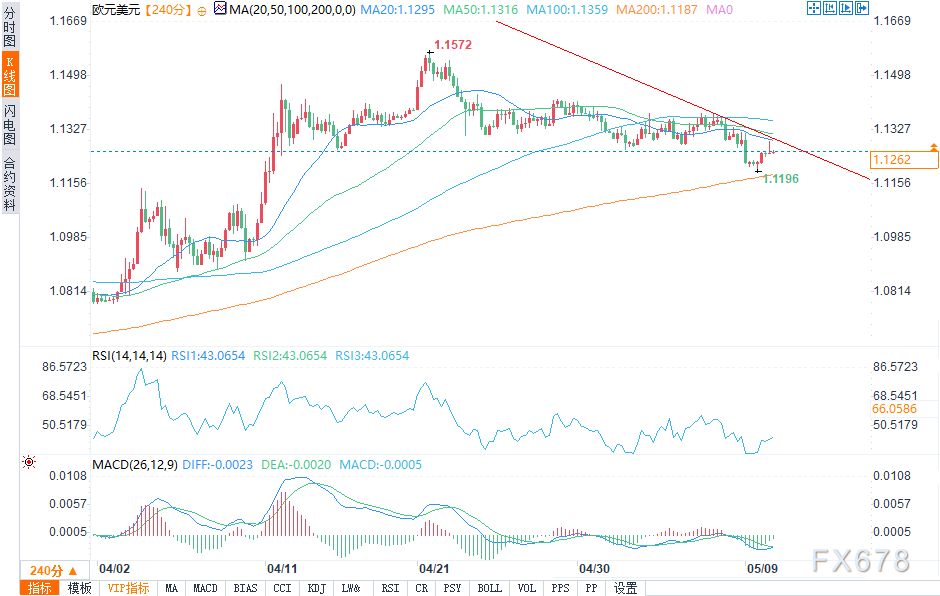940x596 pixels.
Task: Open the 合约资料 side tab
Action: [x=9, y=183]
